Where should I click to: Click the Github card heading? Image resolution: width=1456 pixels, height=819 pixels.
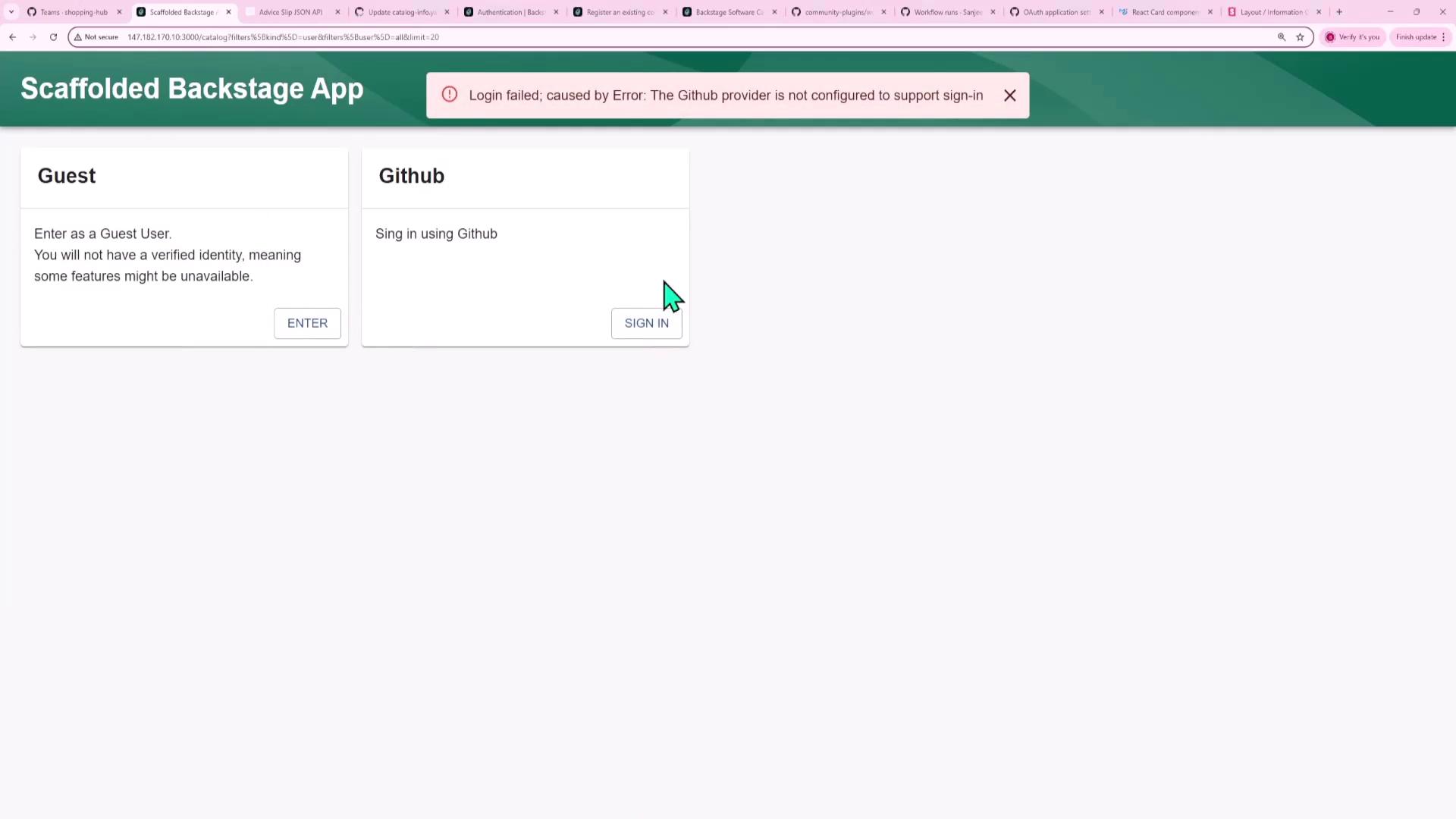click(x=412, y=176)
